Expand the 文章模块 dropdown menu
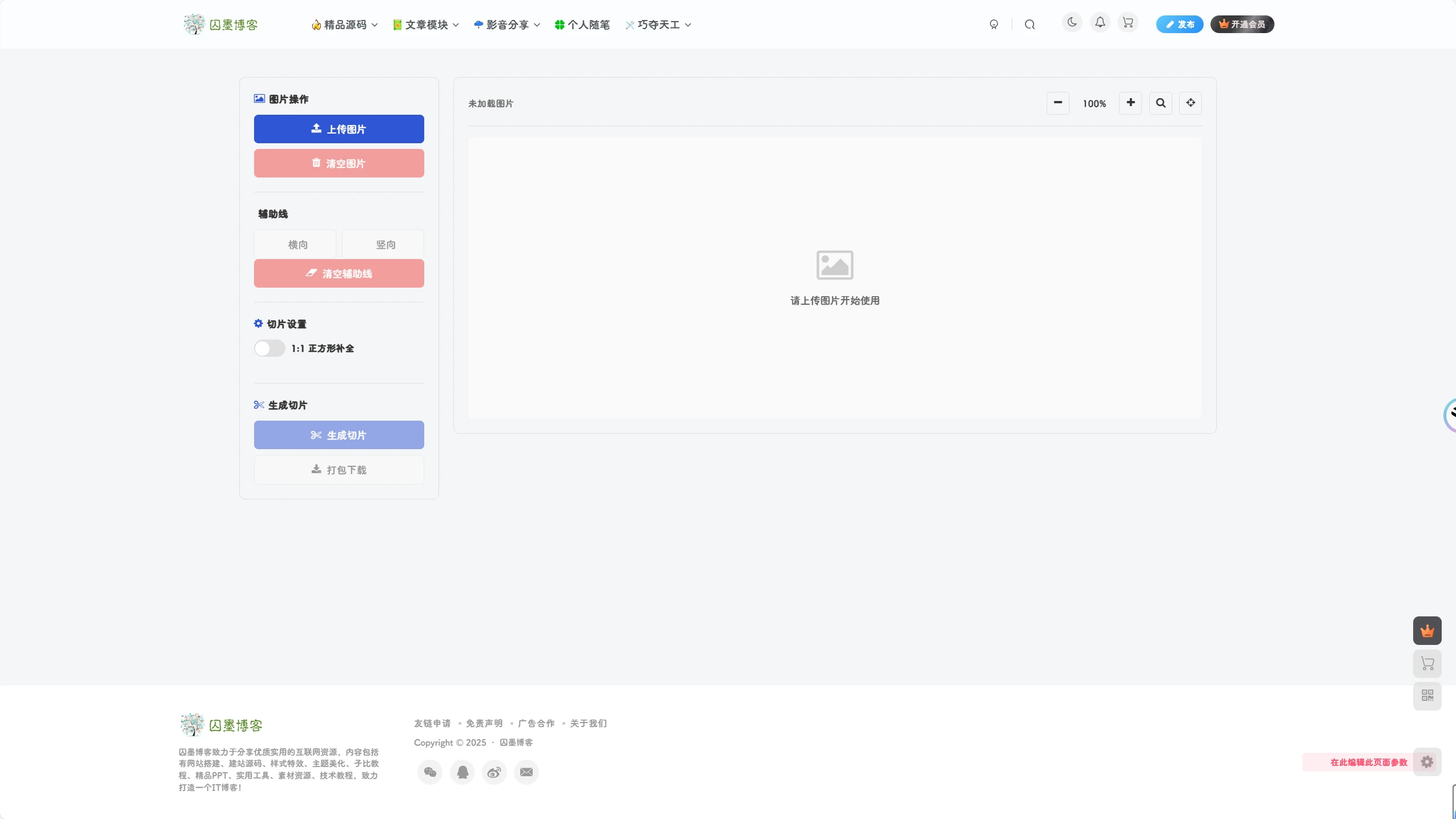 point(427,25)
